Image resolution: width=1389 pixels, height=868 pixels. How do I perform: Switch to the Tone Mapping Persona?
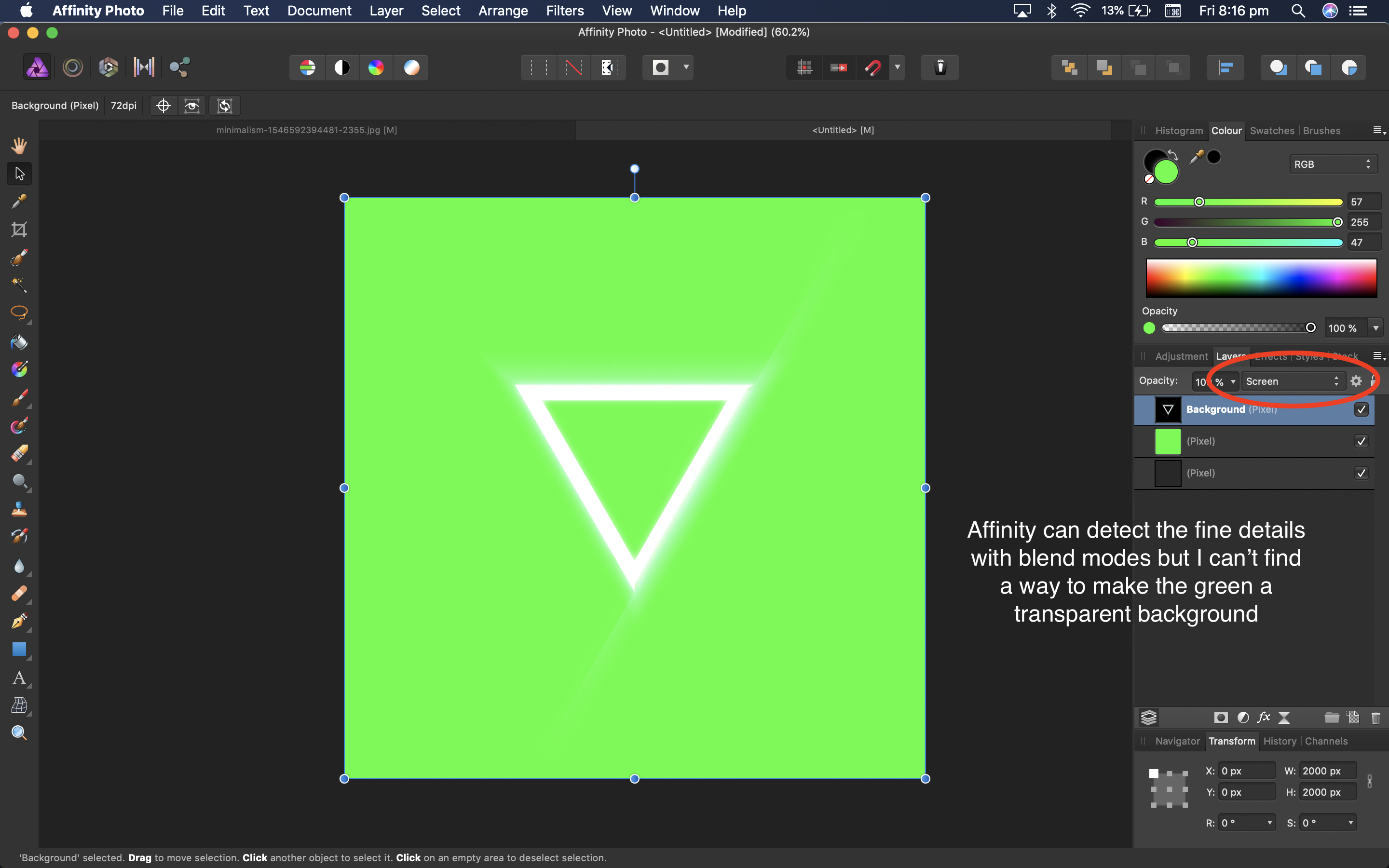pos(144,67)
